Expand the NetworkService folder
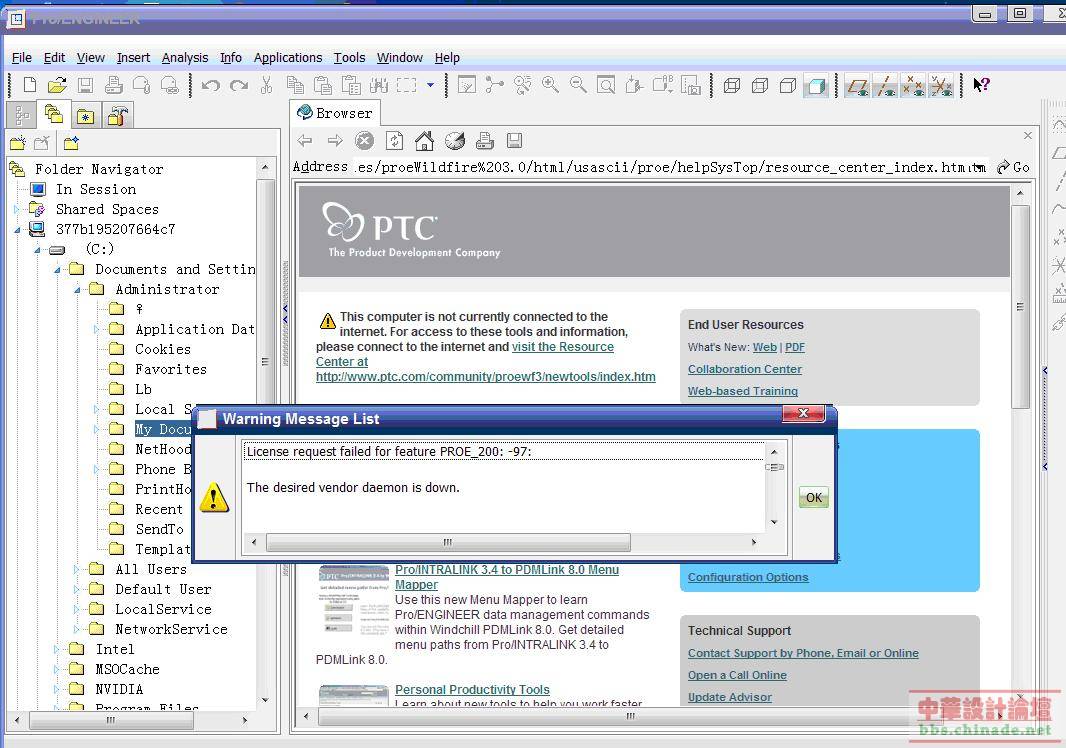 (77, 630)
